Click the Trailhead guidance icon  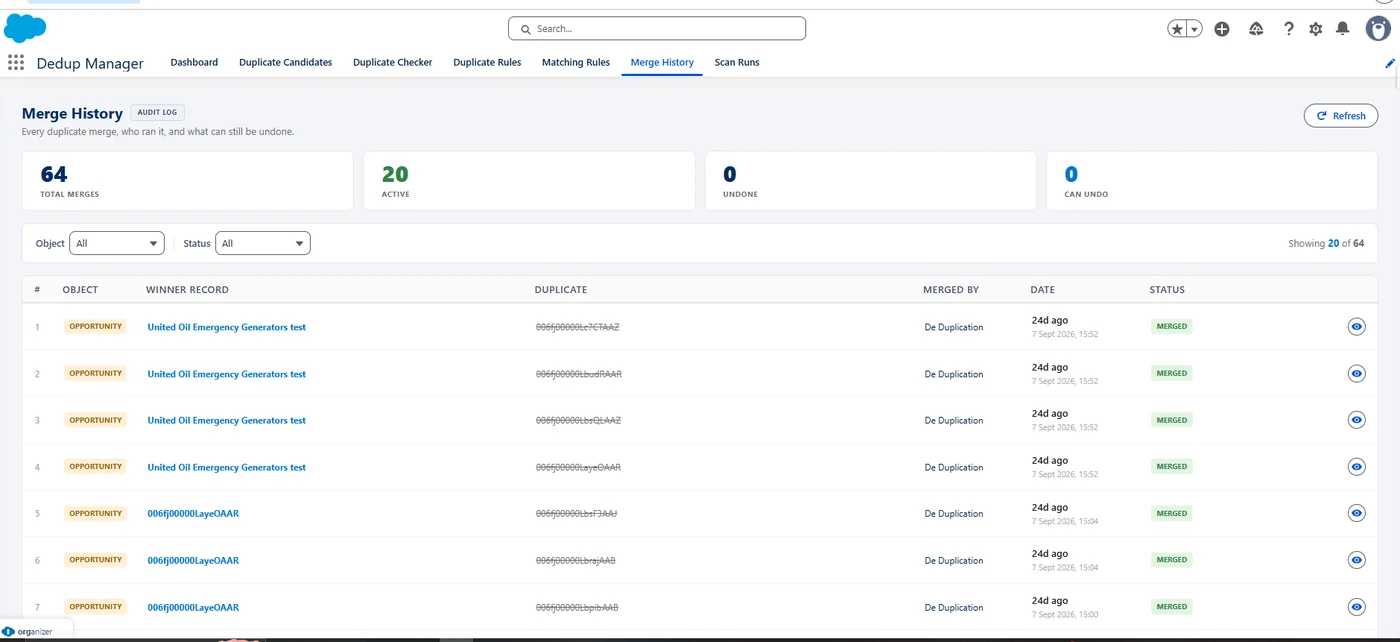click(1256, 29)
